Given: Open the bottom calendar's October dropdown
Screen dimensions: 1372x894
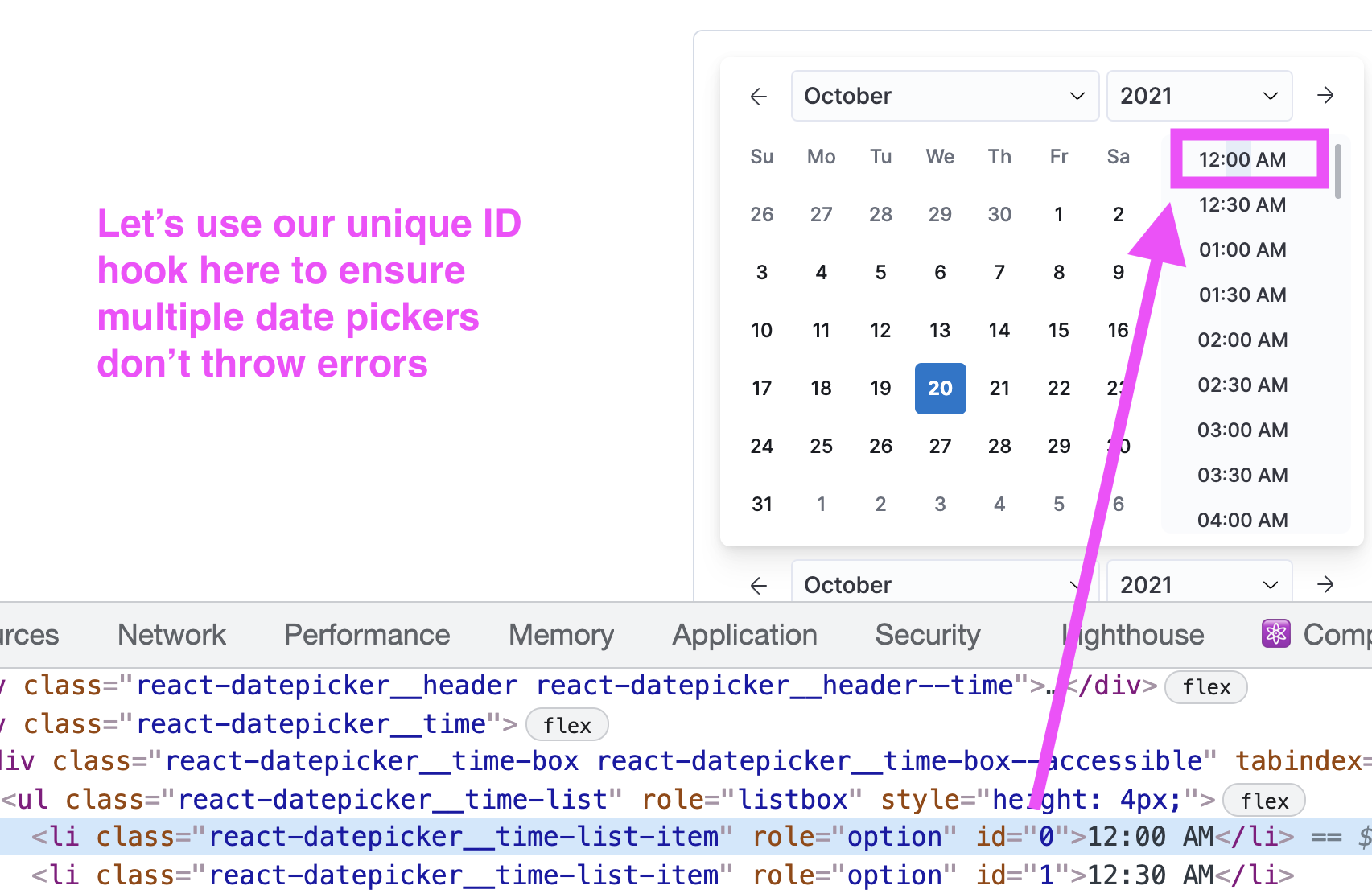Looking at the screenshot, I should 944,584.
